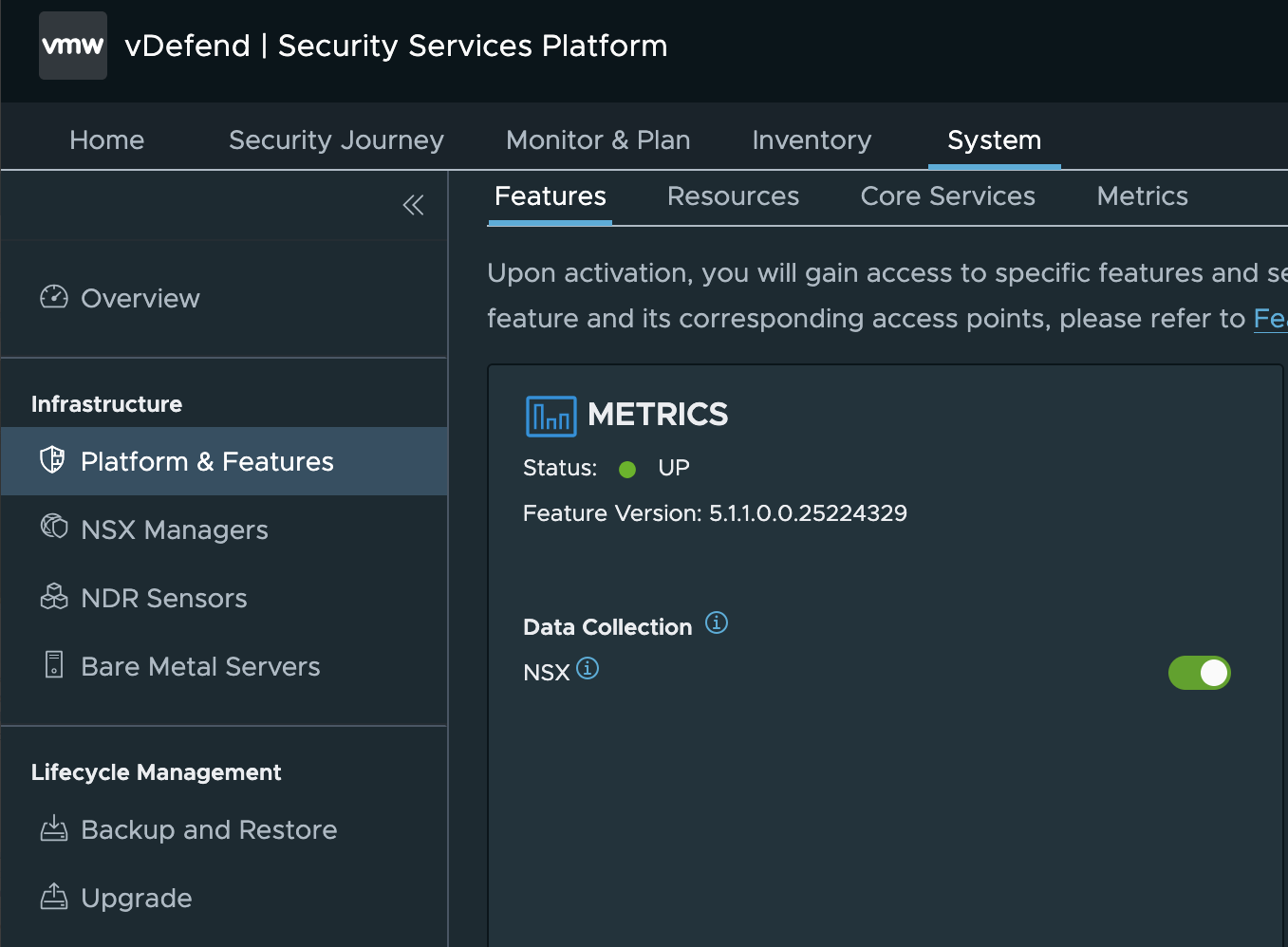Viewport: 1288px width, 947px height.
Task: Click the Bare Metal Servers icon
Action: 54,664
